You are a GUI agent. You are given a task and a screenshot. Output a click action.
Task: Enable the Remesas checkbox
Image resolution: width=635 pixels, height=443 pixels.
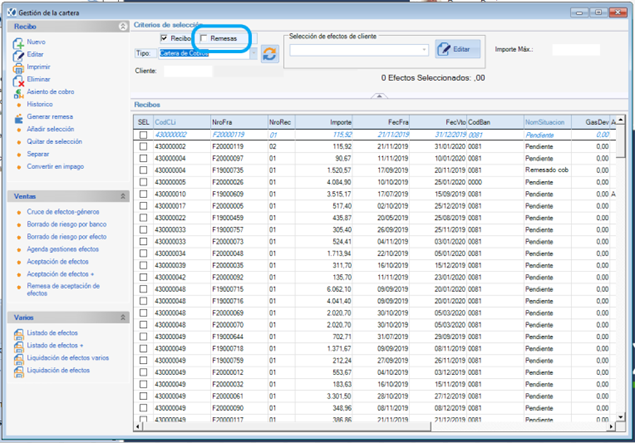(x=204, y=38)
